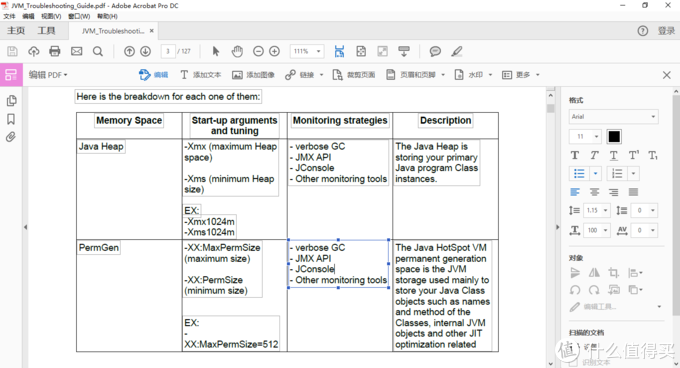
Task: Add a comment with speech bubble icon
Action: click(435, 52)
